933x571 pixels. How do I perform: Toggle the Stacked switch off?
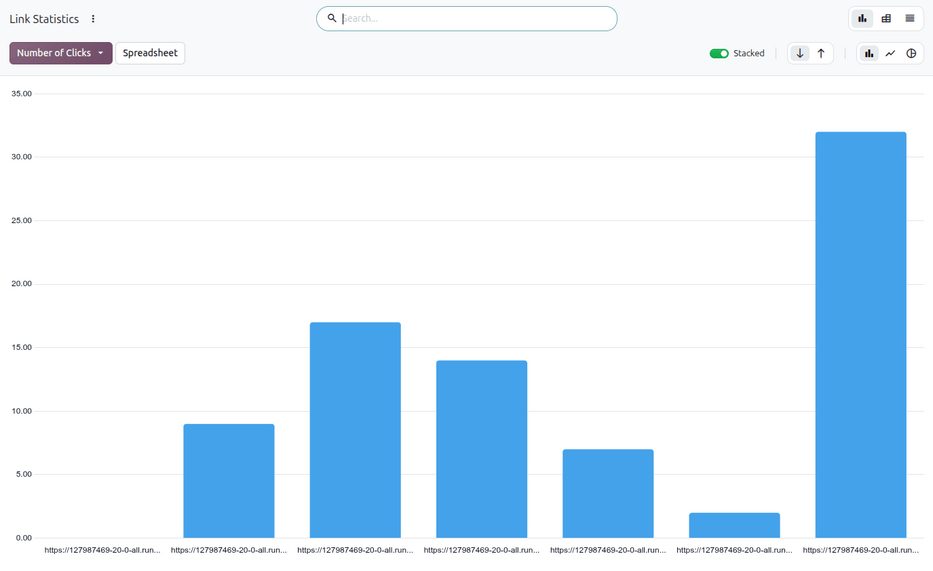click(x=719, y=54)
